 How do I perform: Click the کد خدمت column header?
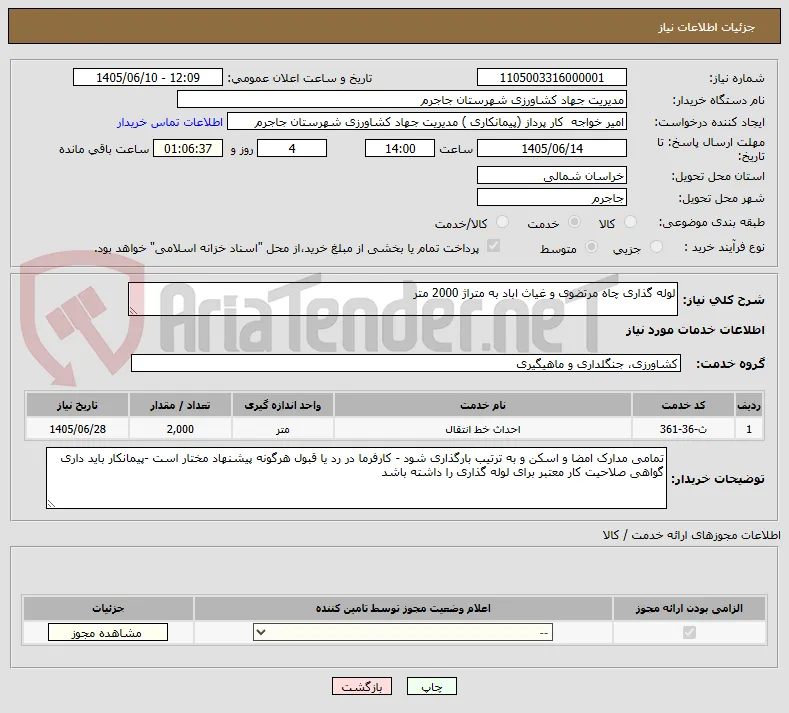(x=682, y=405)
